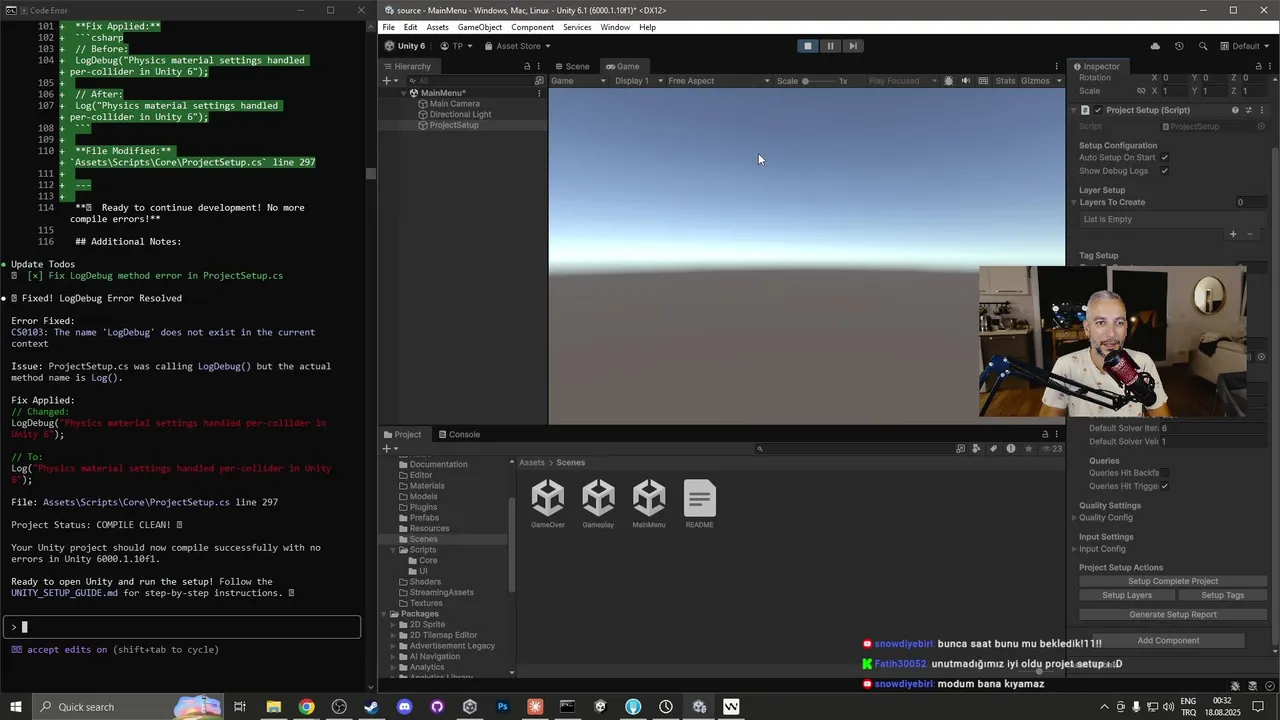Open the Component menu
This screenshot has width=1280, height=720.
pos(532,27)
